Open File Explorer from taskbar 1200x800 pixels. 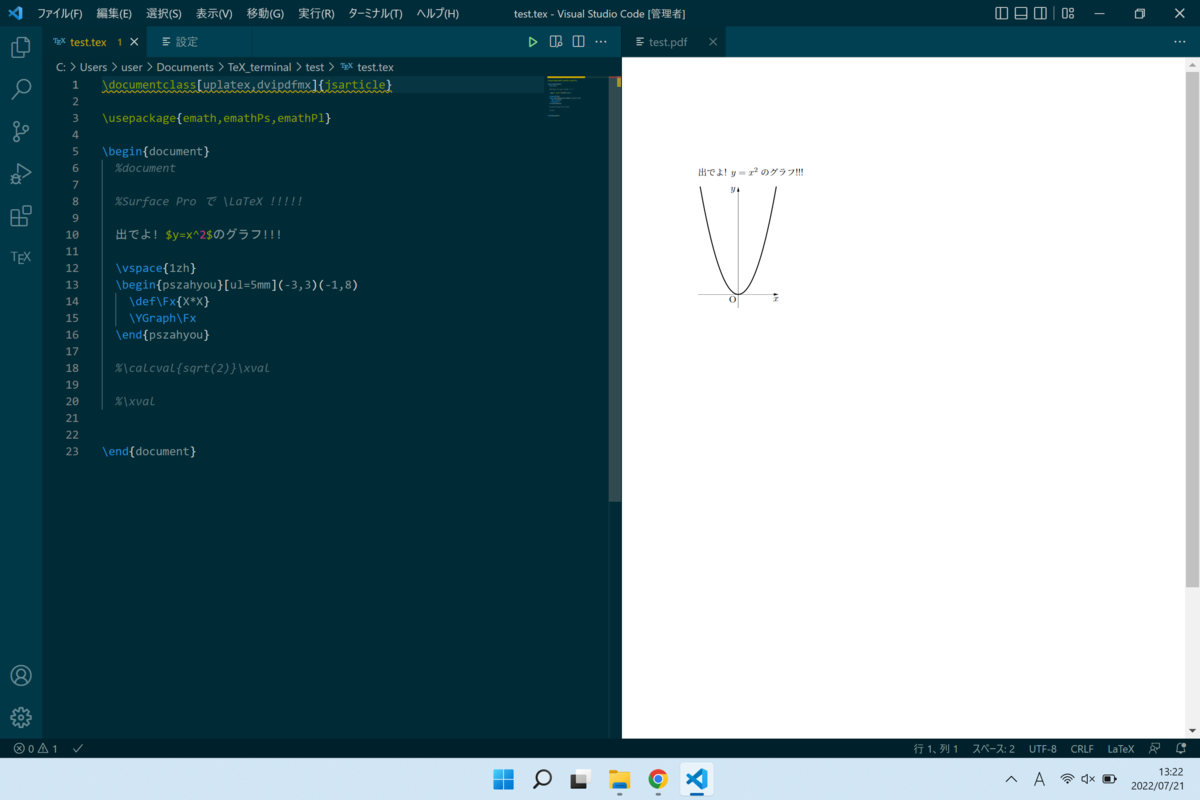tap(619, 779)
